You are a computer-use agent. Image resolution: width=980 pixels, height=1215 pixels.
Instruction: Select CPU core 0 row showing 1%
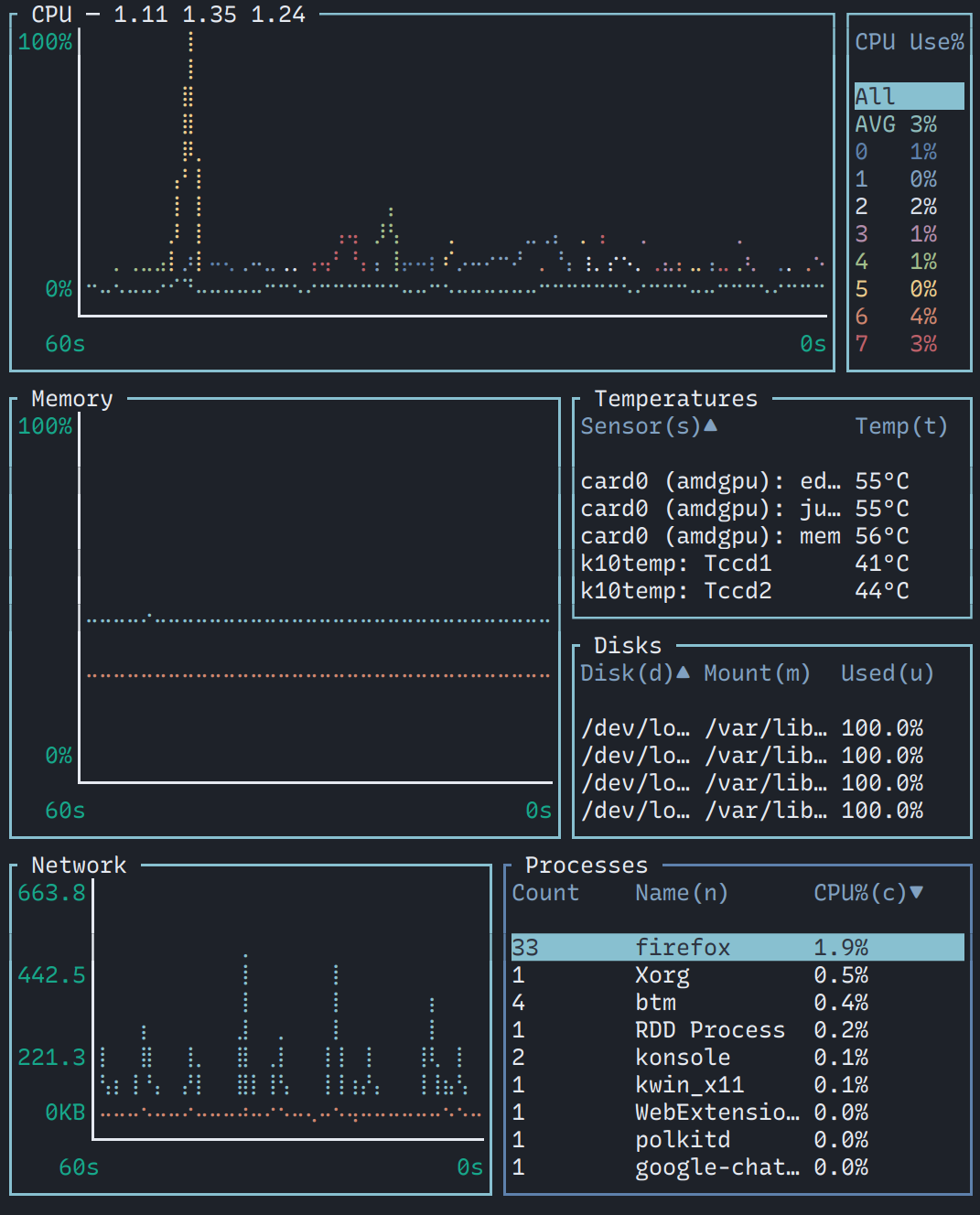click(909, 151)
